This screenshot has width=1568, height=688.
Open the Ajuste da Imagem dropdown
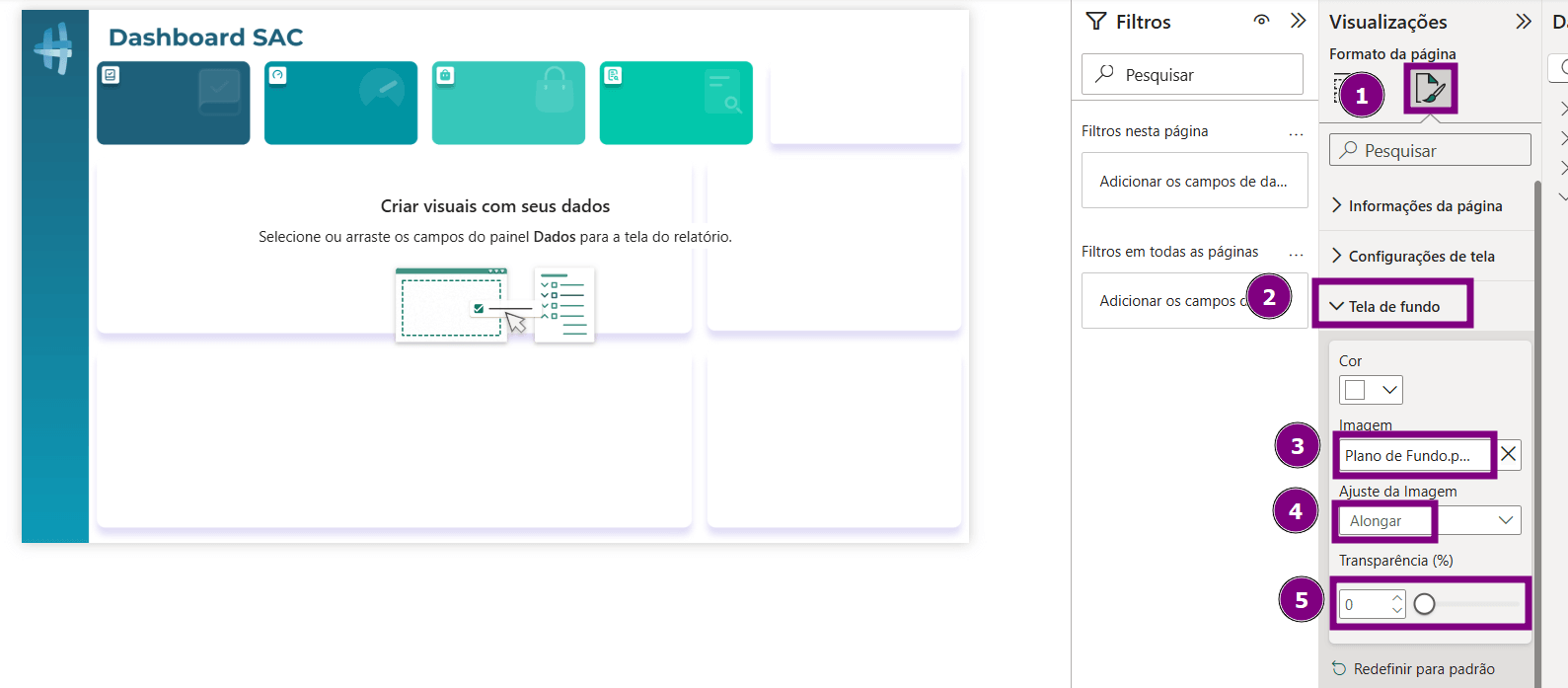[1430, 520]
